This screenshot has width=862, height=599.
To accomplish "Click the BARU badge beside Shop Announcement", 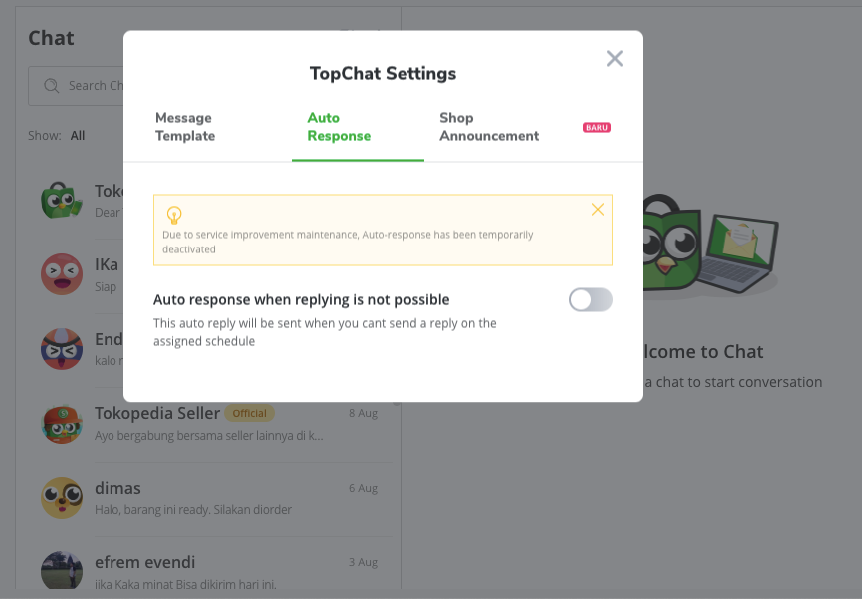I will 596,127.
